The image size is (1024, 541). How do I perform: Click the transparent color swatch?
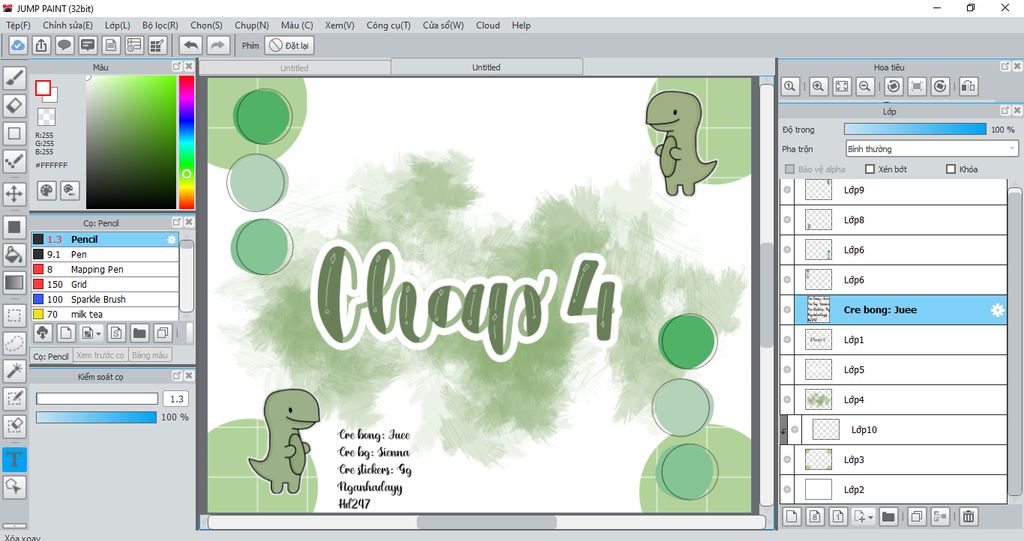46,117
